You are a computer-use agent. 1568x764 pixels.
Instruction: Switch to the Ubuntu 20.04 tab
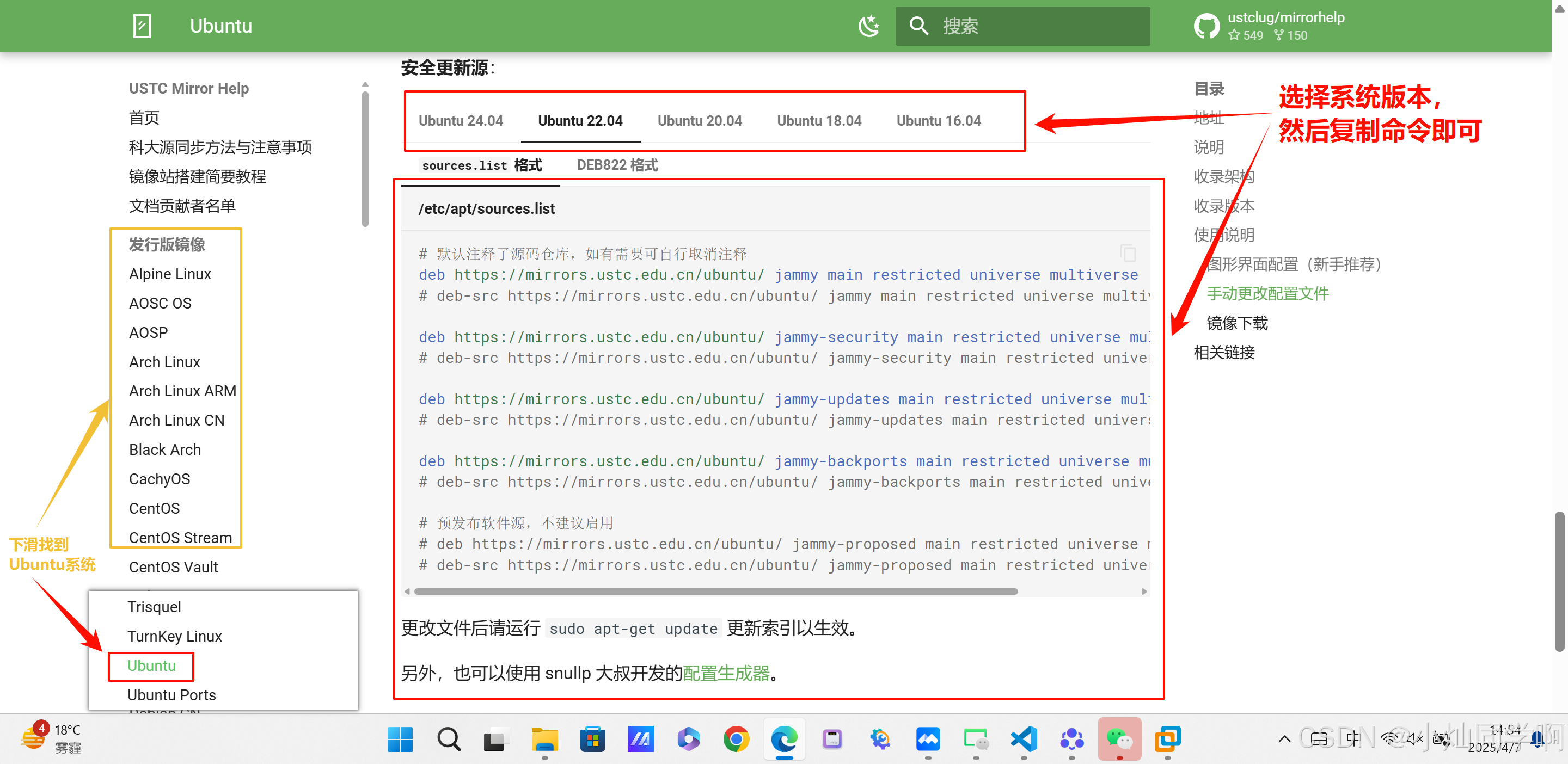(x=700, y=120)
